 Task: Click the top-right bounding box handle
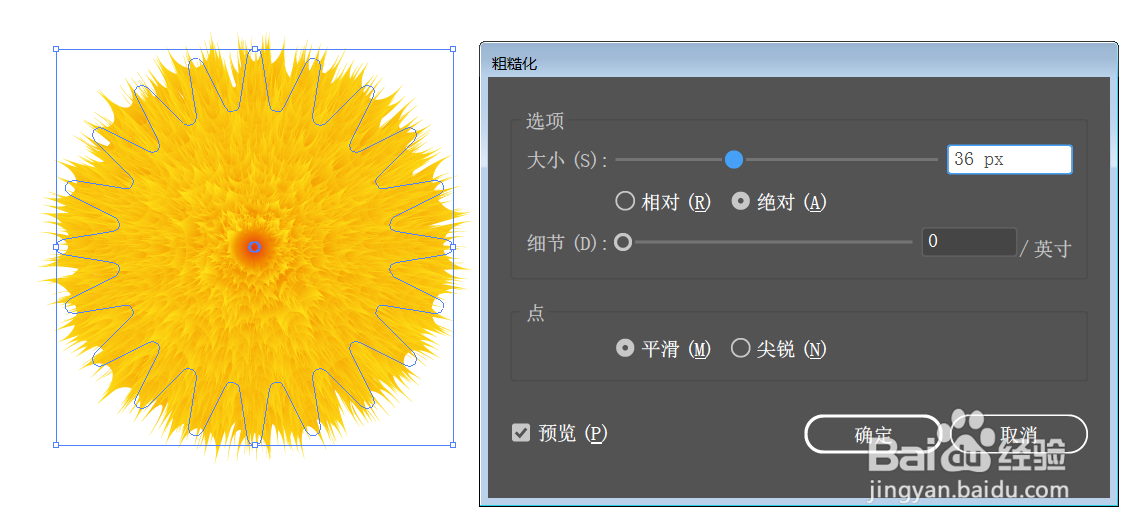453,50
